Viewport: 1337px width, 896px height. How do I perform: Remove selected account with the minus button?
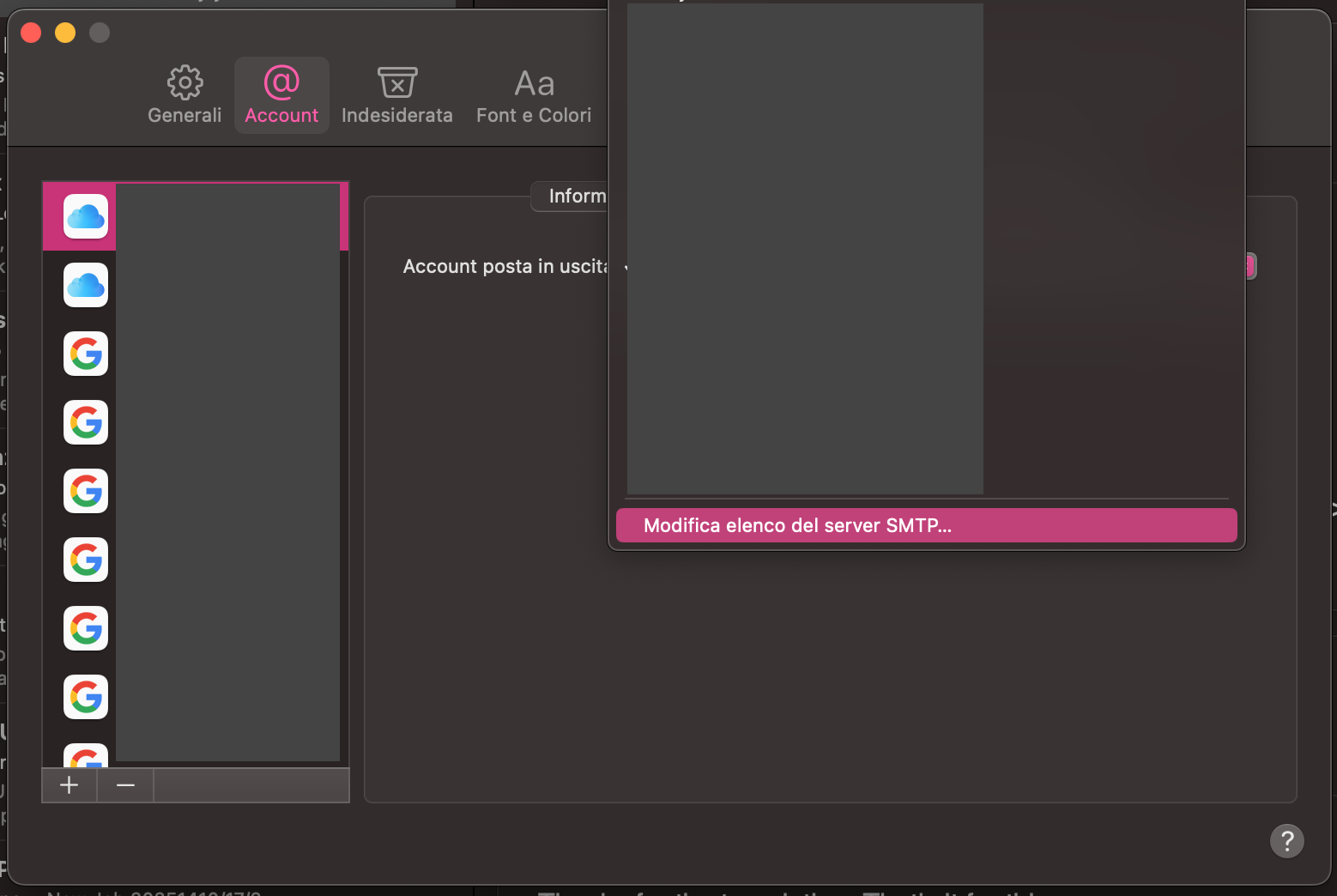[x=125, y=784]
